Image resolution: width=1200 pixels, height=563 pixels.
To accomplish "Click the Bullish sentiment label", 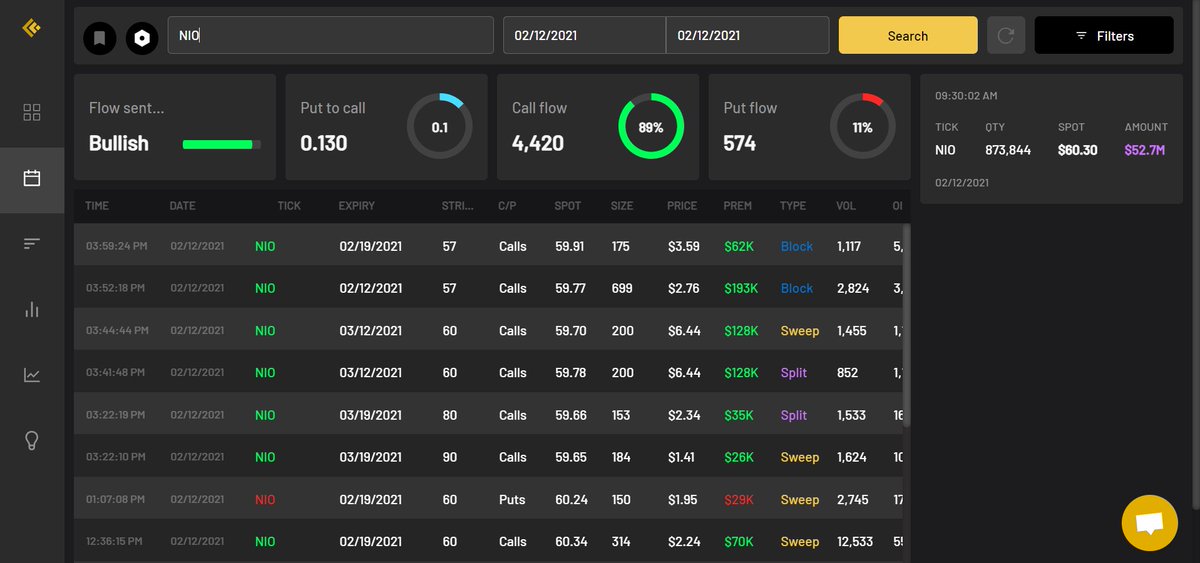I will (119, 143).
